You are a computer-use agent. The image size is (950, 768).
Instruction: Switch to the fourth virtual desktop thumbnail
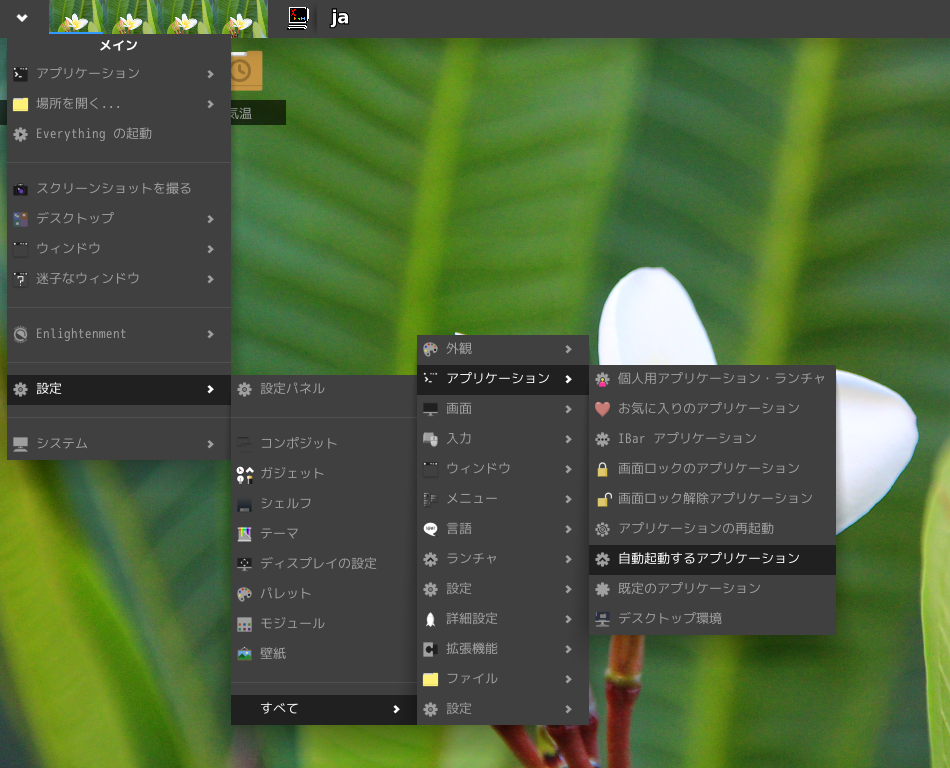click(241, 17)
